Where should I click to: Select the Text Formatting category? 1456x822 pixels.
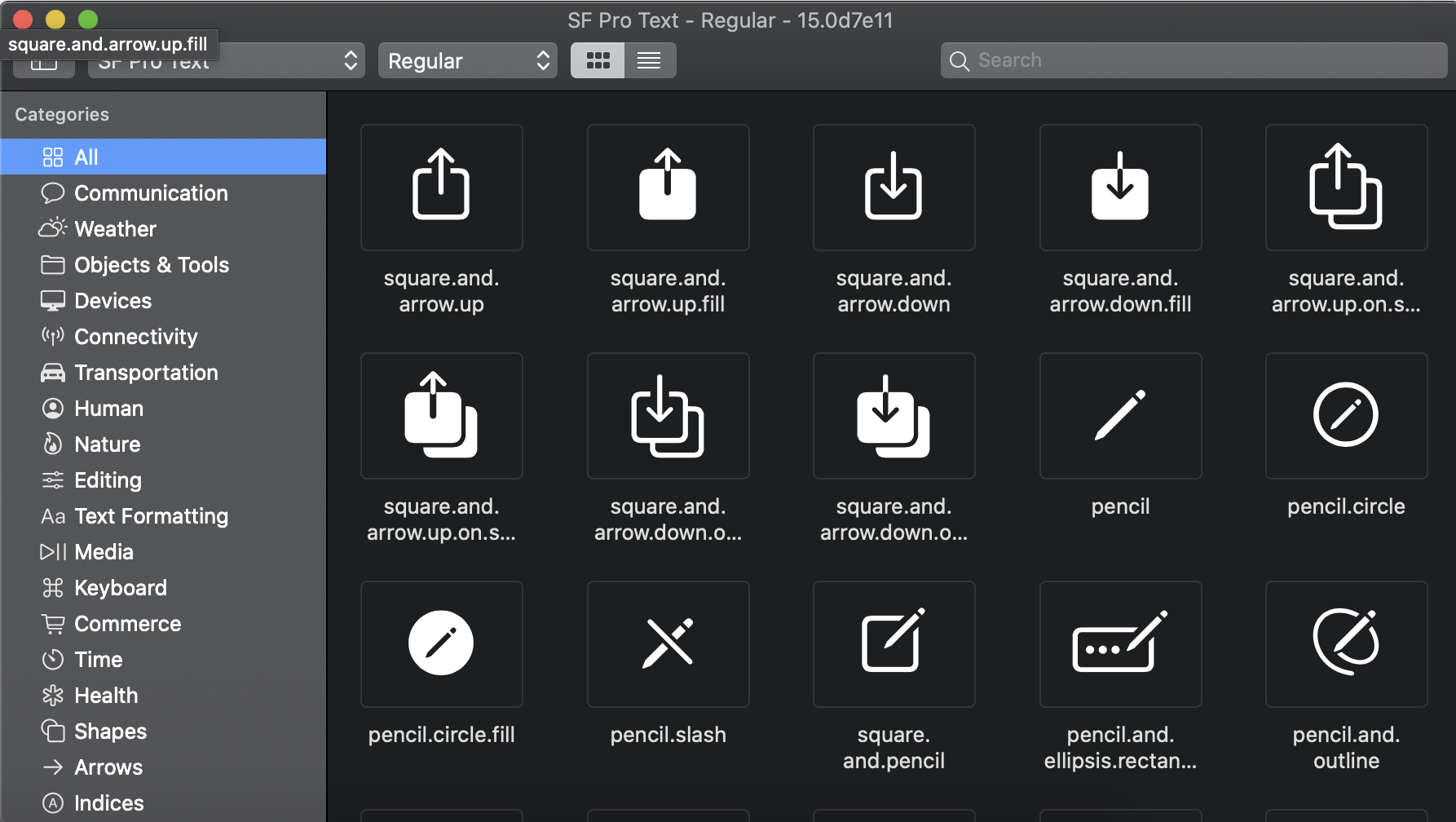[163, 515]
